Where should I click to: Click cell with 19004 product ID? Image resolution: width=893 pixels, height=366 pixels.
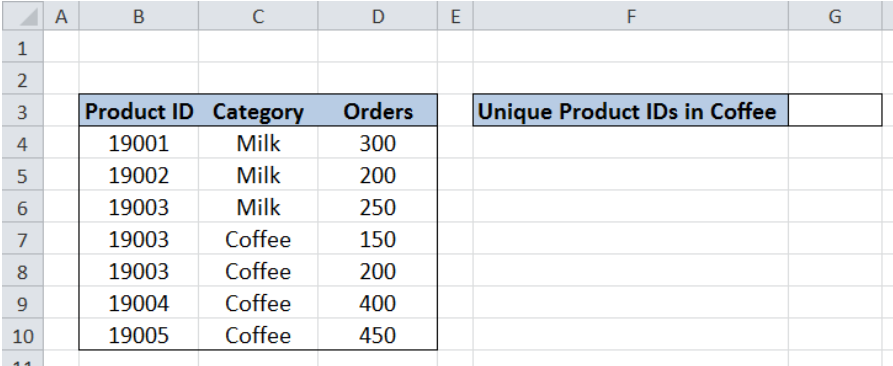coord(138,303)
